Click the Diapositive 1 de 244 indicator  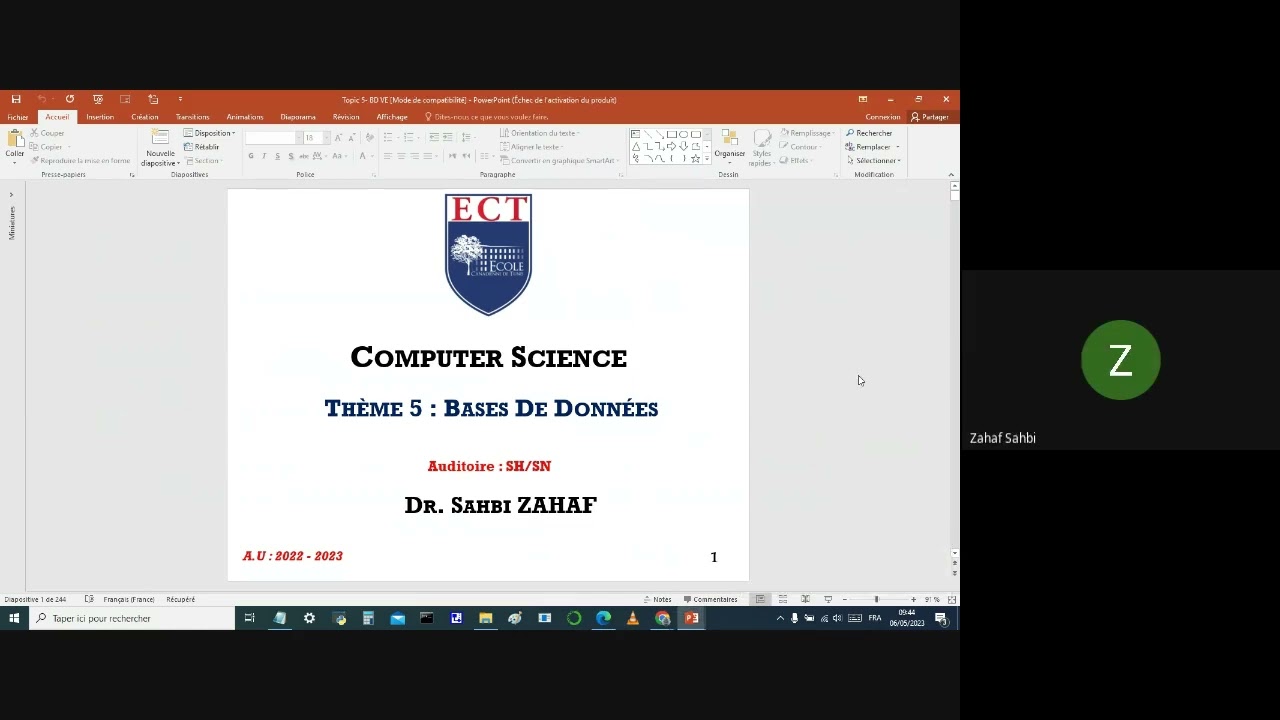tap(35, 599)
